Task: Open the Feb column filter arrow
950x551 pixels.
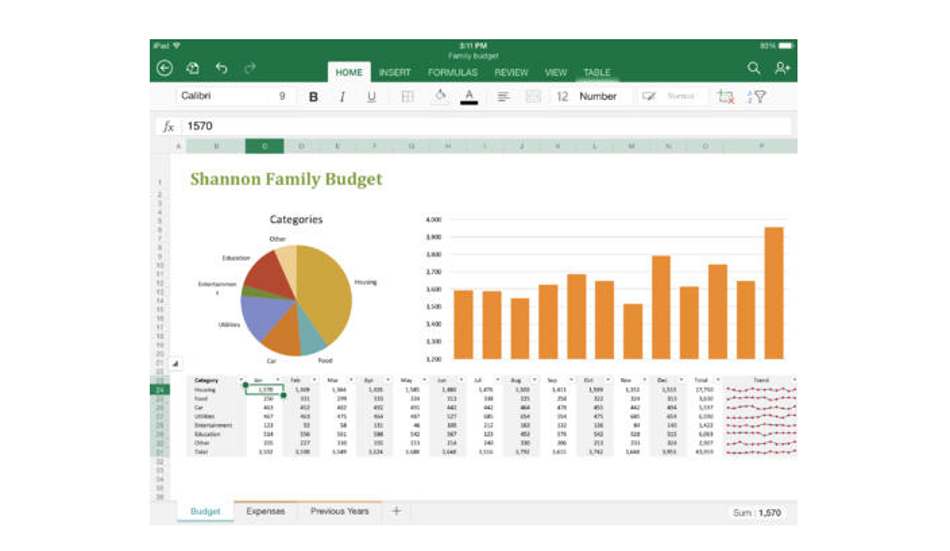Action: tap(314, 380)
